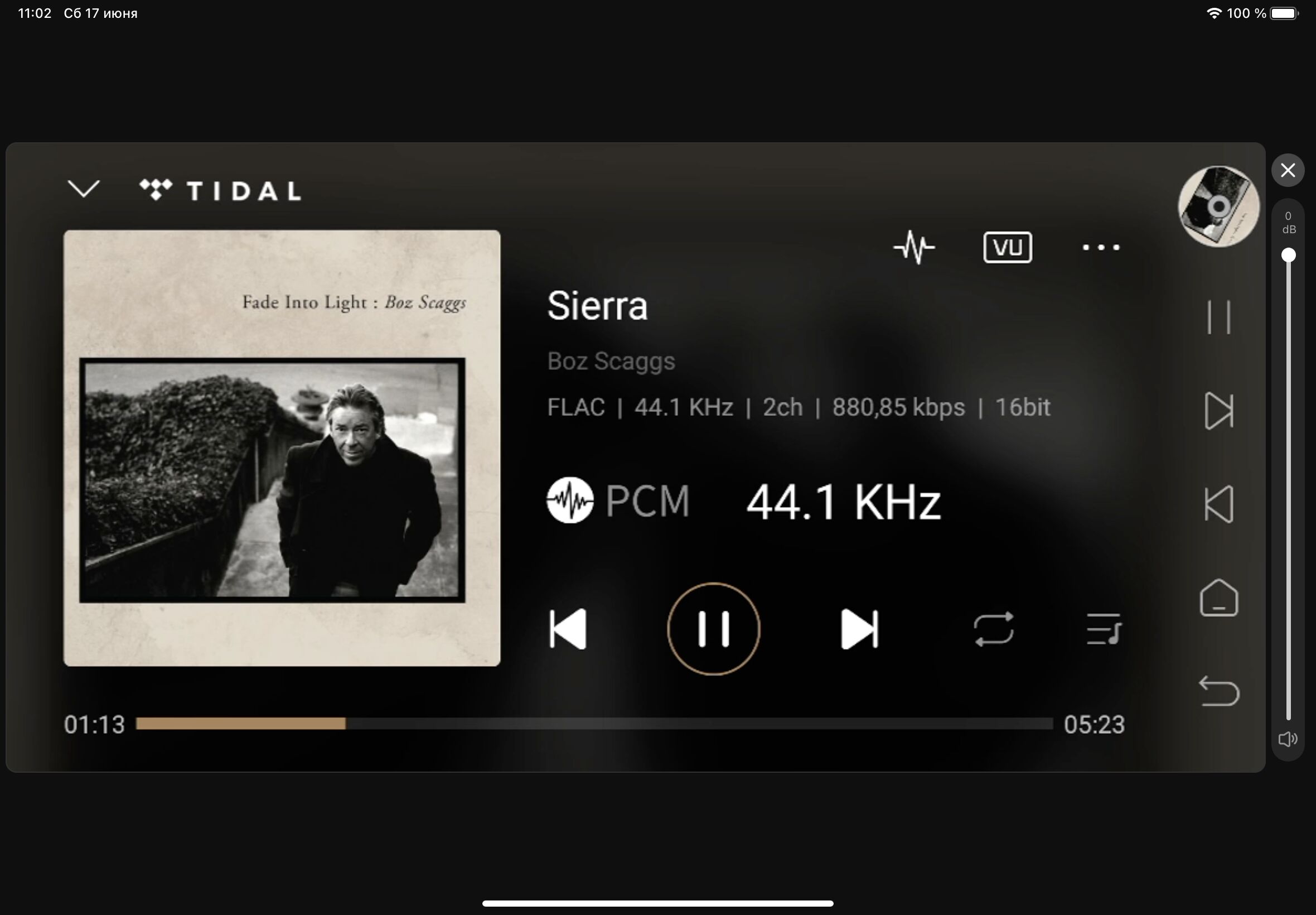
Task: Go back with the return arrow icon
Action: pos(1218,691)
